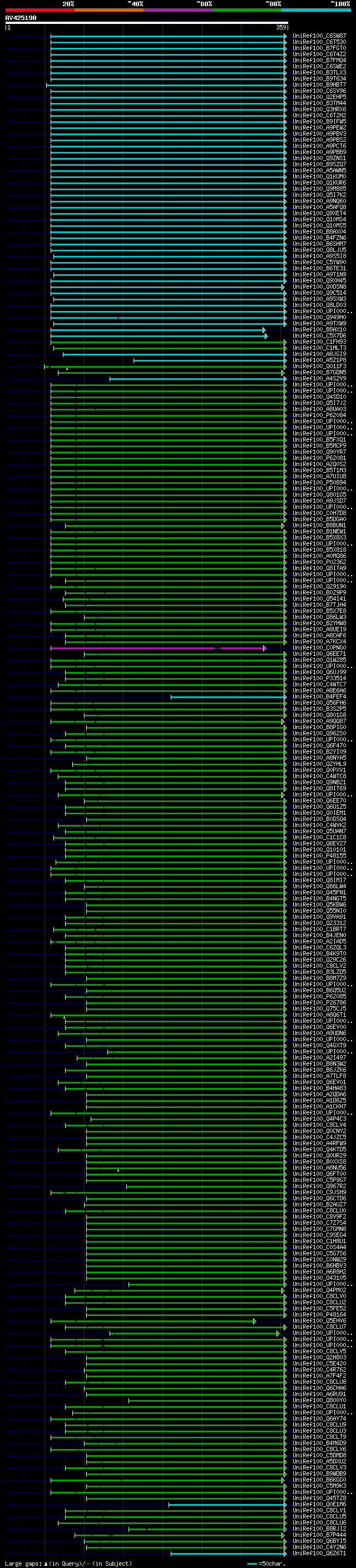Image resolution: width=356 pixels, height=1568 pixels.
Task: Select hit UniRef100_C6T530
Action: [319, 42]
